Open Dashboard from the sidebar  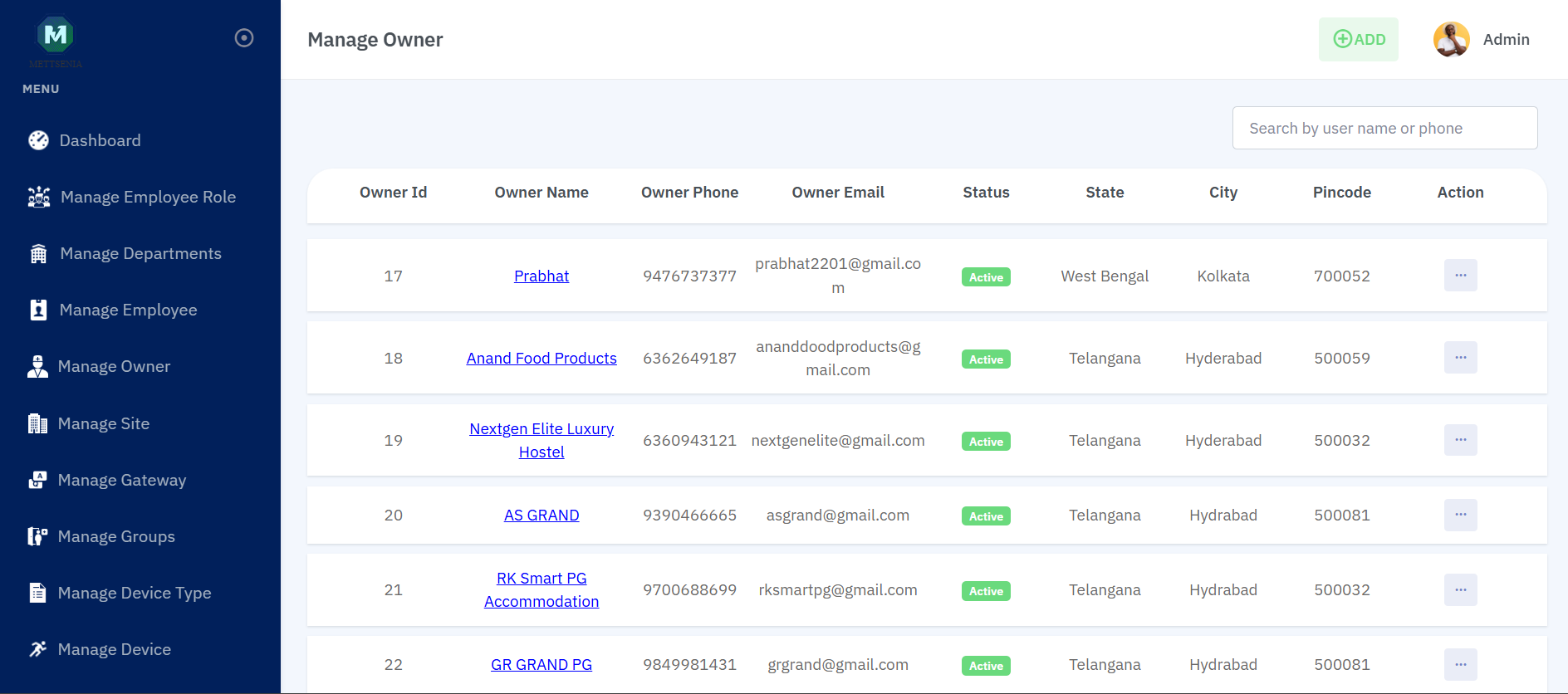100,141
